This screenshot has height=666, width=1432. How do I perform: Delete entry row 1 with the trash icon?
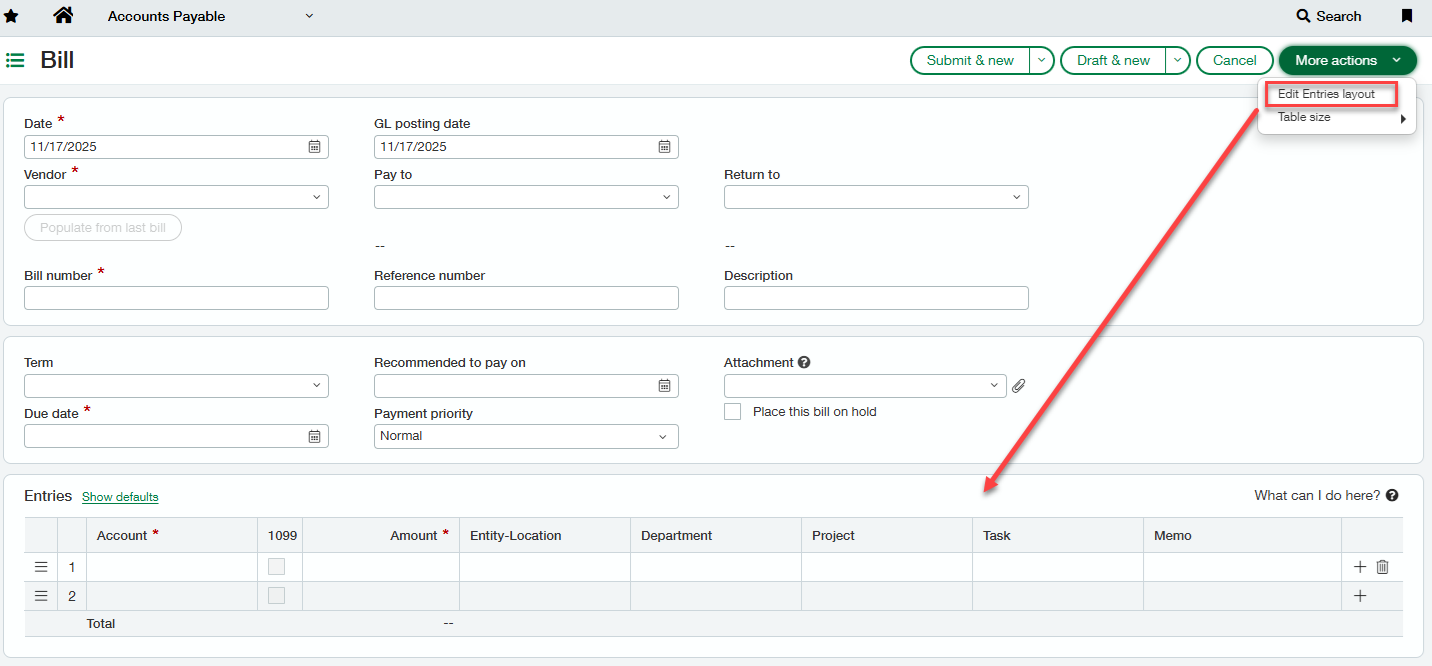(x=1382, y=567)
